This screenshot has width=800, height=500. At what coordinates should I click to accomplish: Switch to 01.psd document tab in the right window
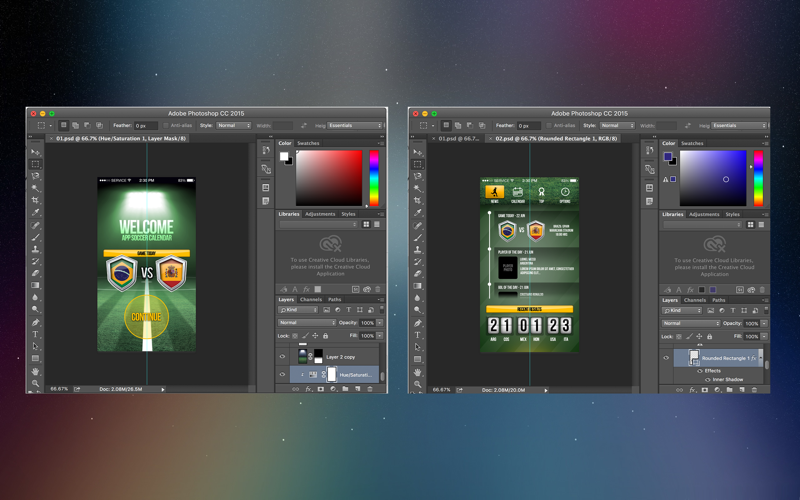click(455, 138)
